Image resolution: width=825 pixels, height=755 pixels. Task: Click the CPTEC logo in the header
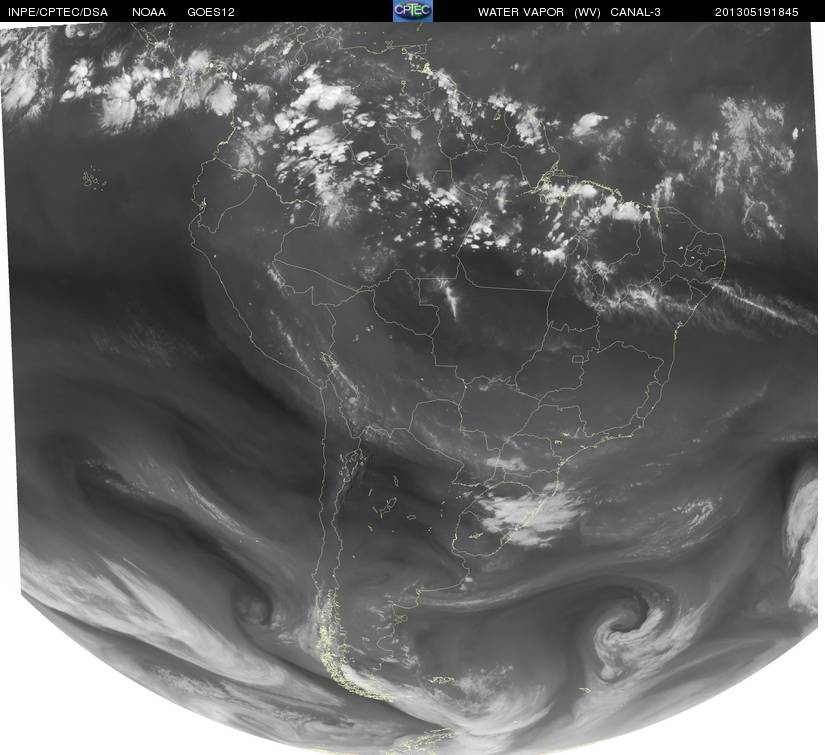click(413, 11)
